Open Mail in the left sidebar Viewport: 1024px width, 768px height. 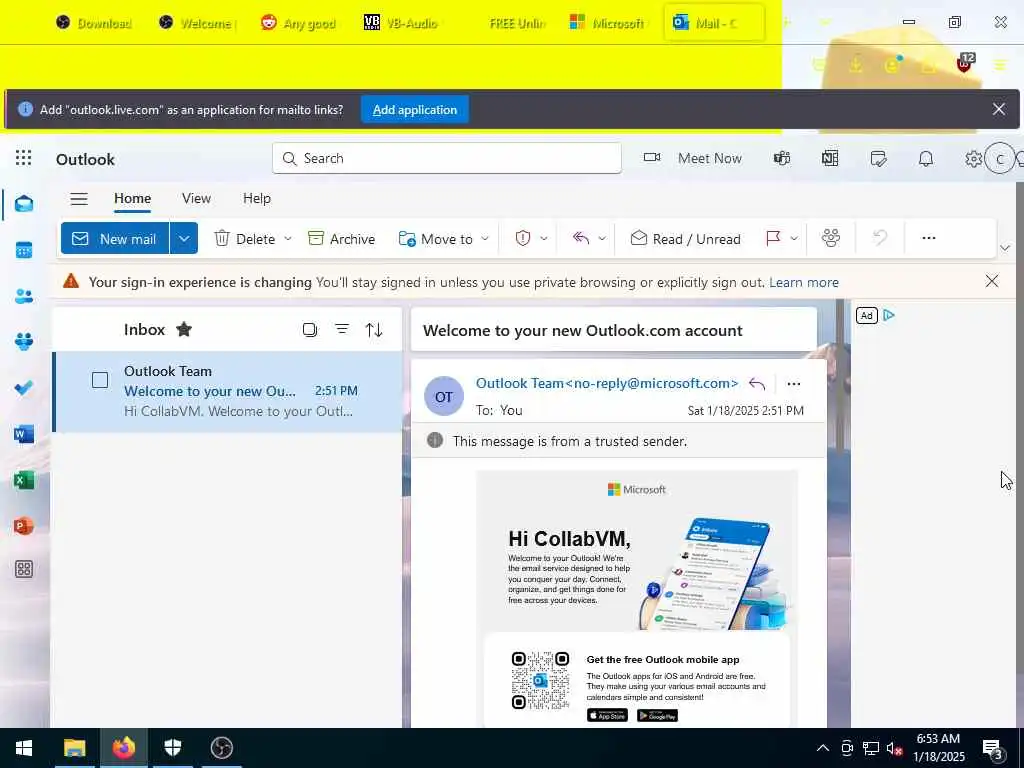24,204
